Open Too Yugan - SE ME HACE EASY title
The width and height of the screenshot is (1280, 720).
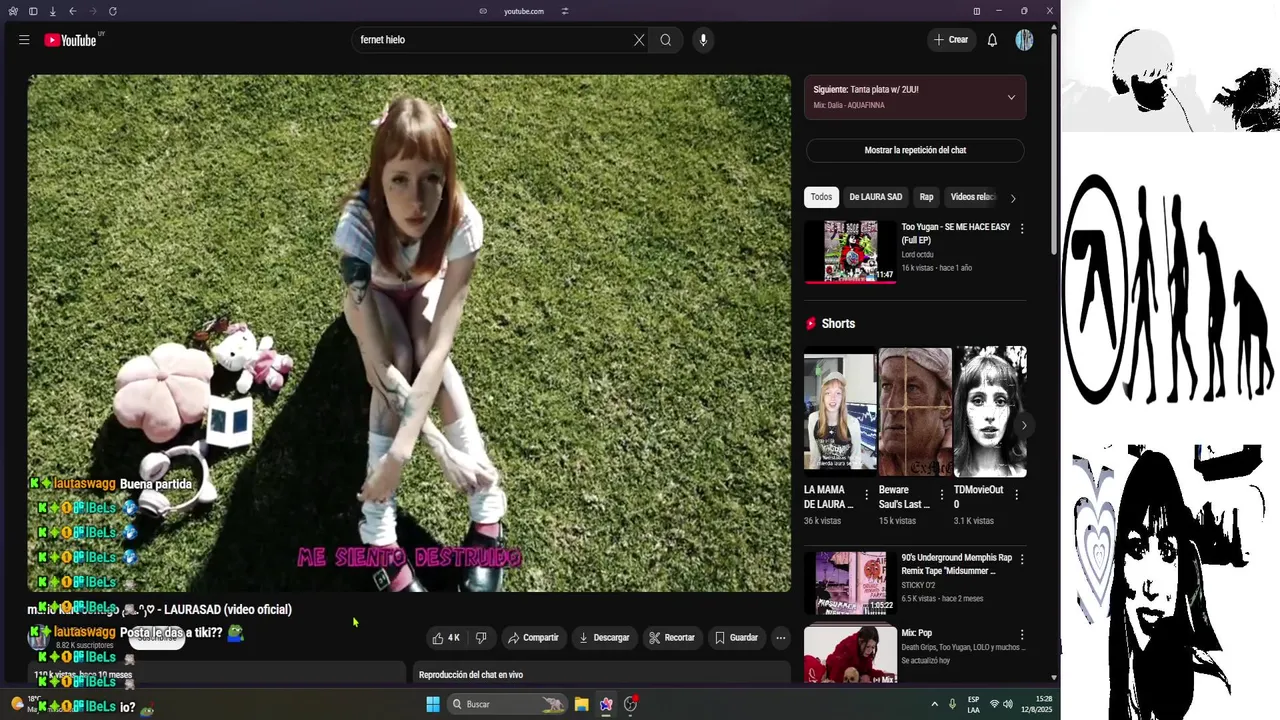(956, 233)
